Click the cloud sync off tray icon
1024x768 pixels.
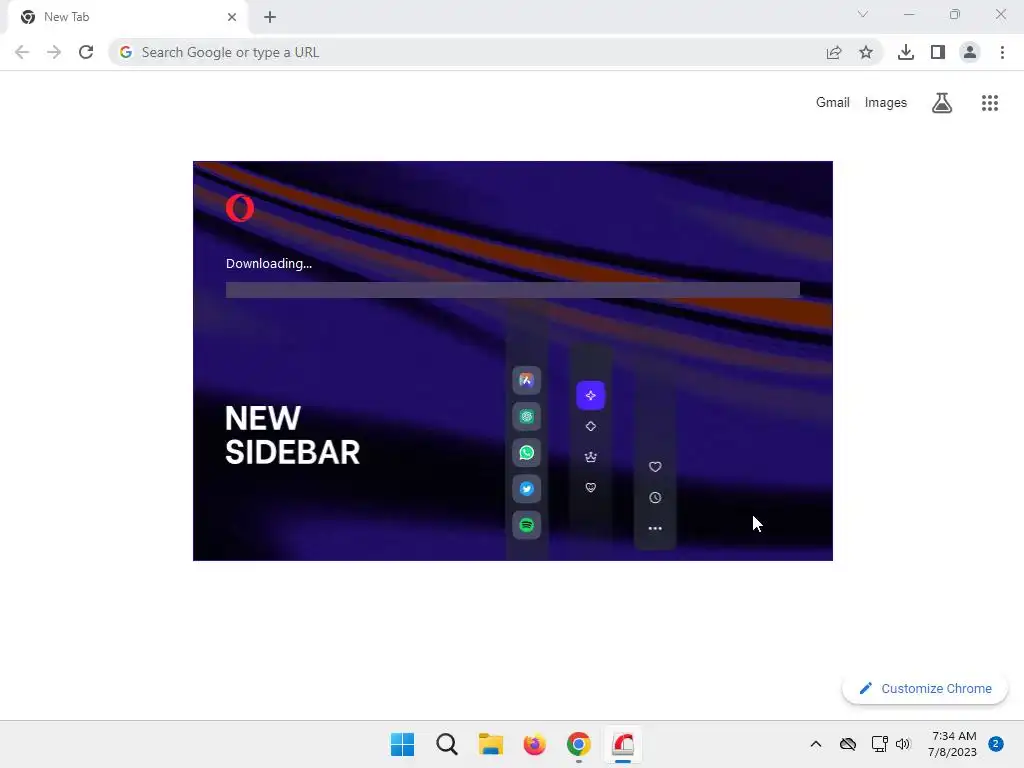[848, 744]
